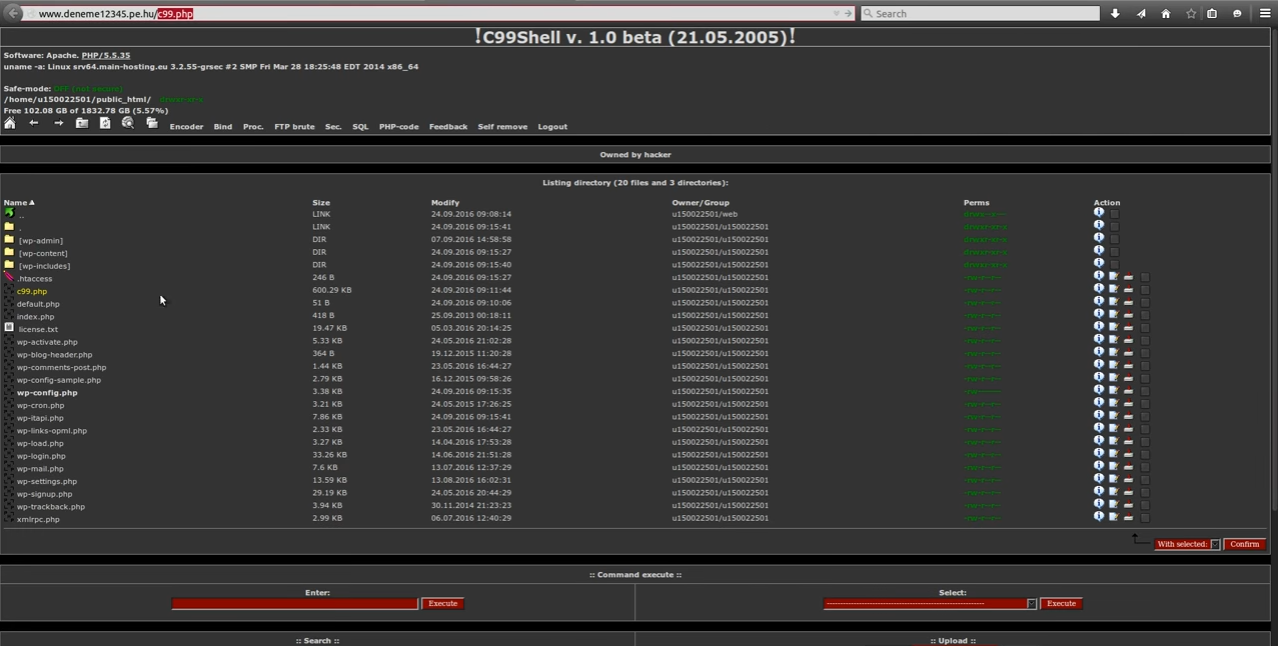The width and height of the screenshot is (1278, 646).
Task: Click the shell Home icon
Action: tap(10, 123)
